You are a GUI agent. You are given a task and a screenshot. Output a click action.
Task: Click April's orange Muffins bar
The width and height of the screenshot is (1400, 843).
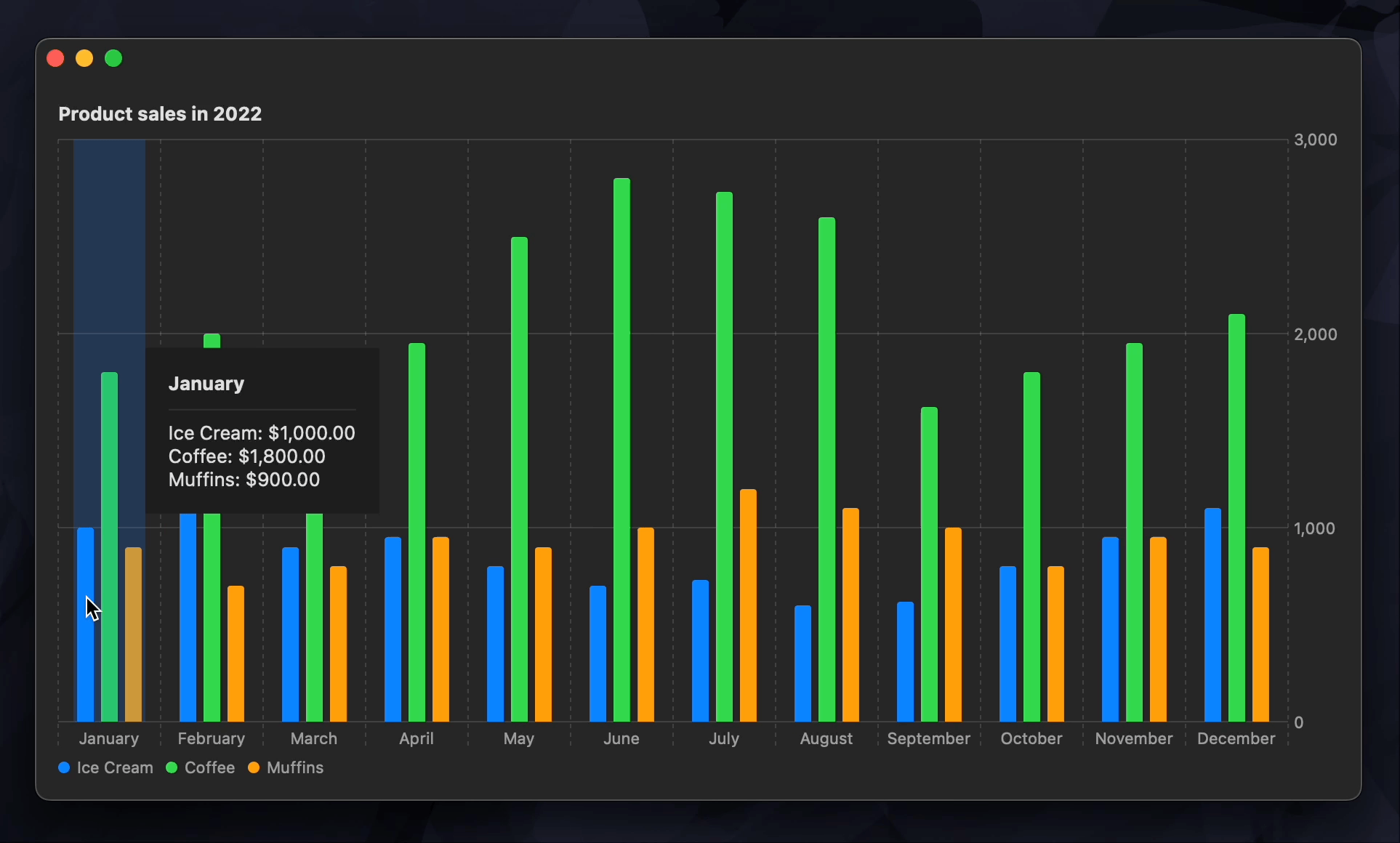(x=441, y=629)
